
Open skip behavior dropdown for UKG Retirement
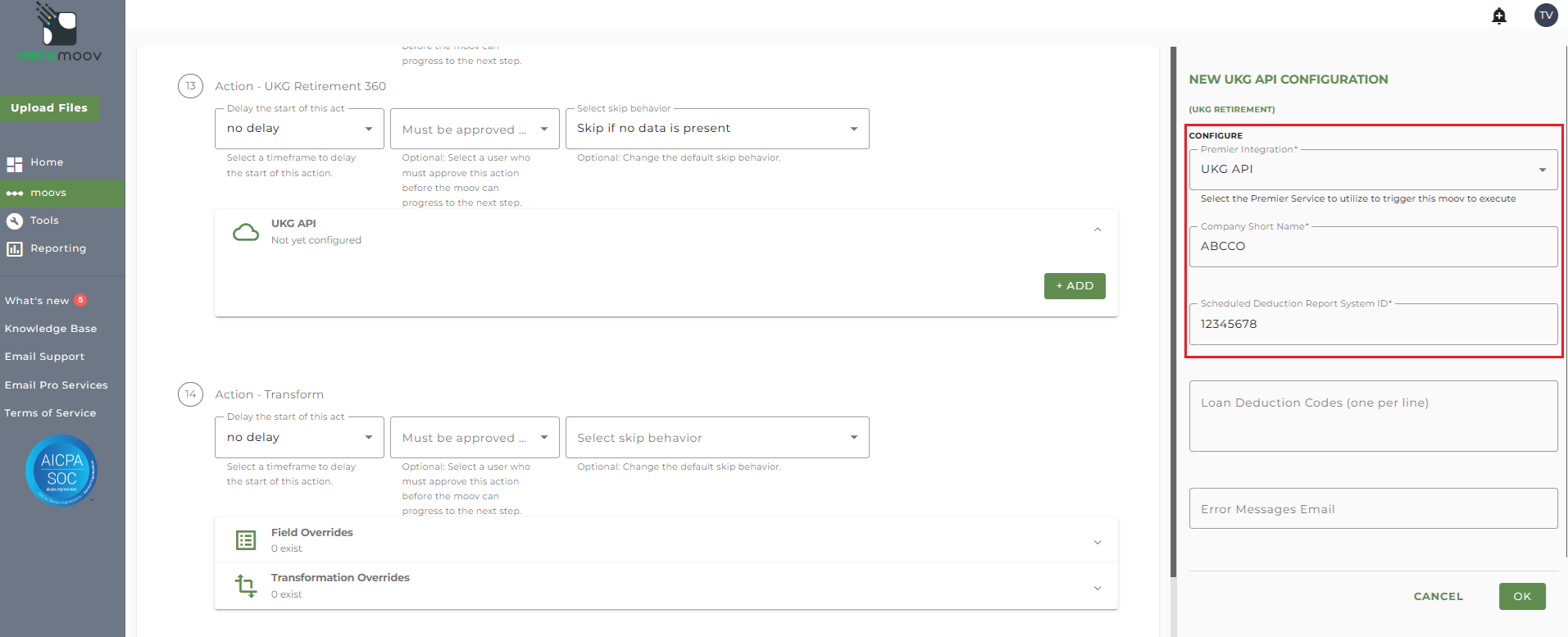click(x=717, y=129)
